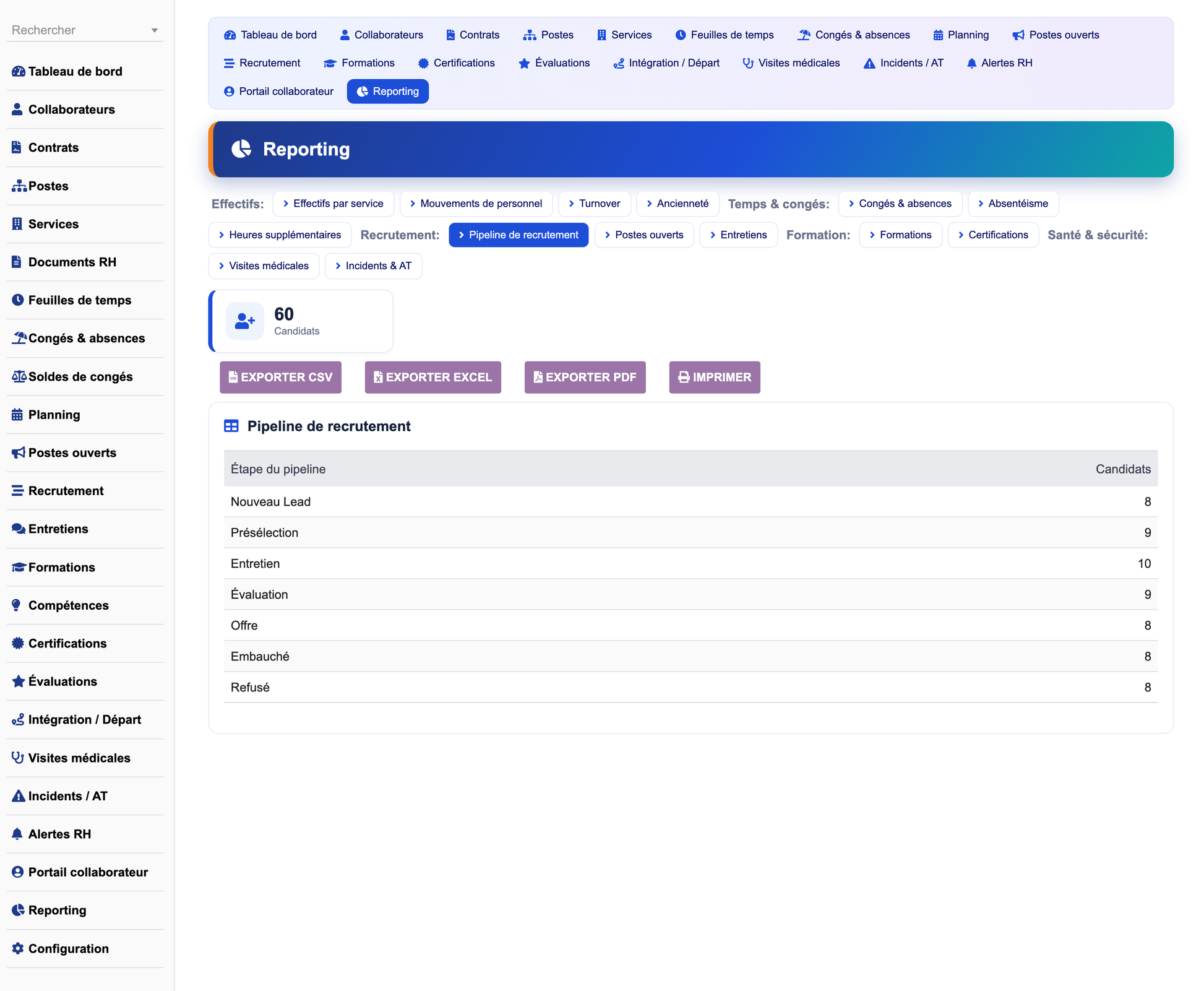Click the Imprimer button
This screenshot has height=991, width=1204.
715,378
